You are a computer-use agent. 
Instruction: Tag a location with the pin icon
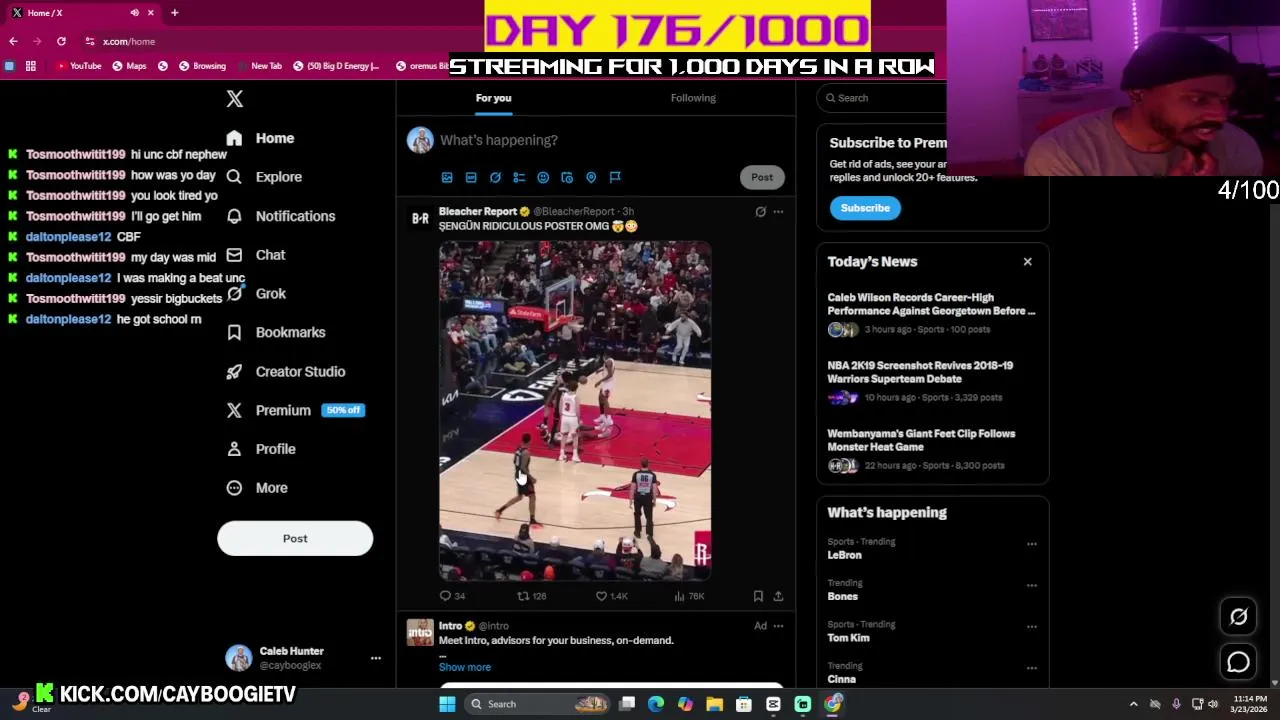(591, 177)
